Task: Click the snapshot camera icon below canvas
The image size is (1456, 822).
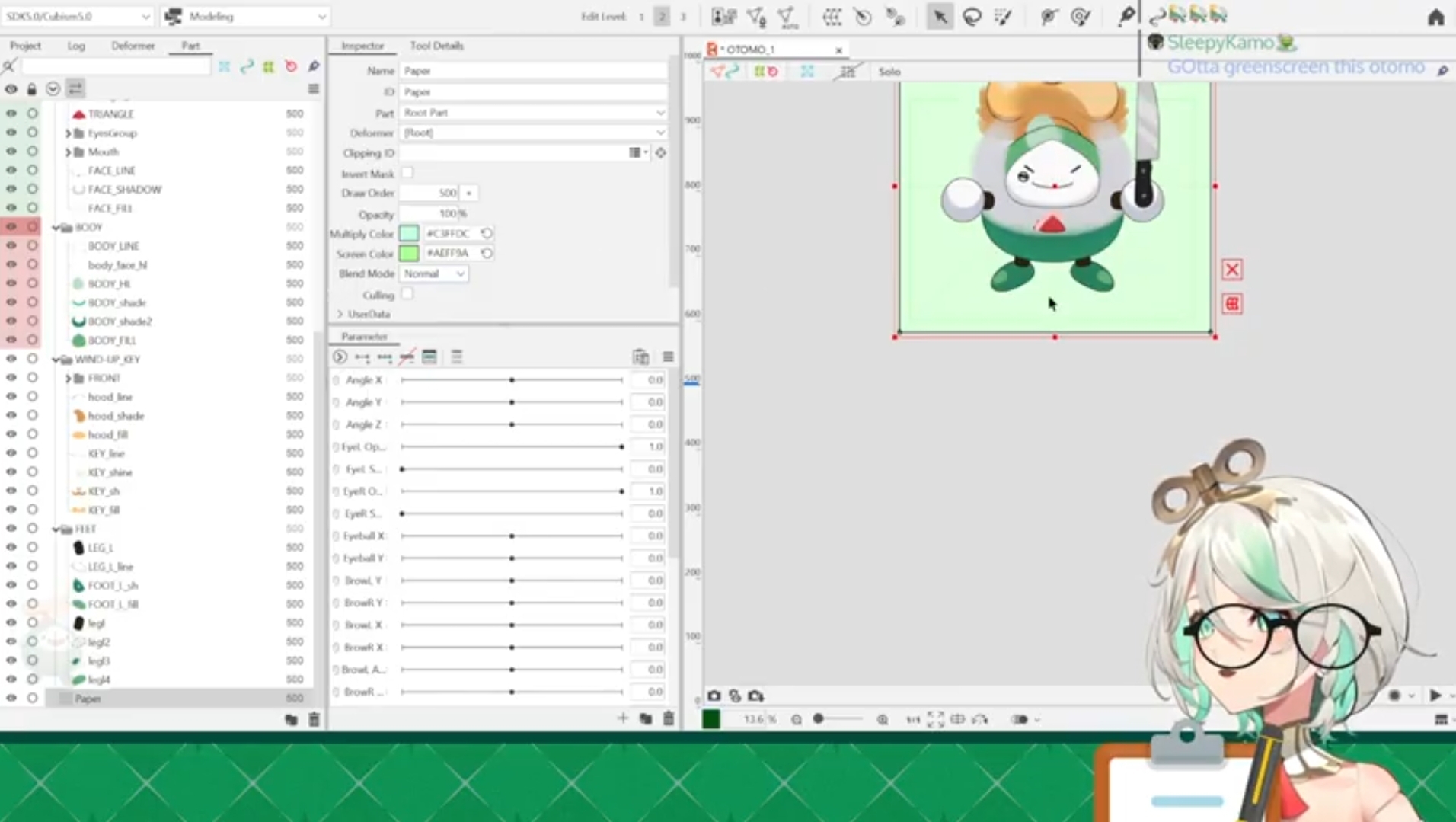Action: click(x=714, y=696)
